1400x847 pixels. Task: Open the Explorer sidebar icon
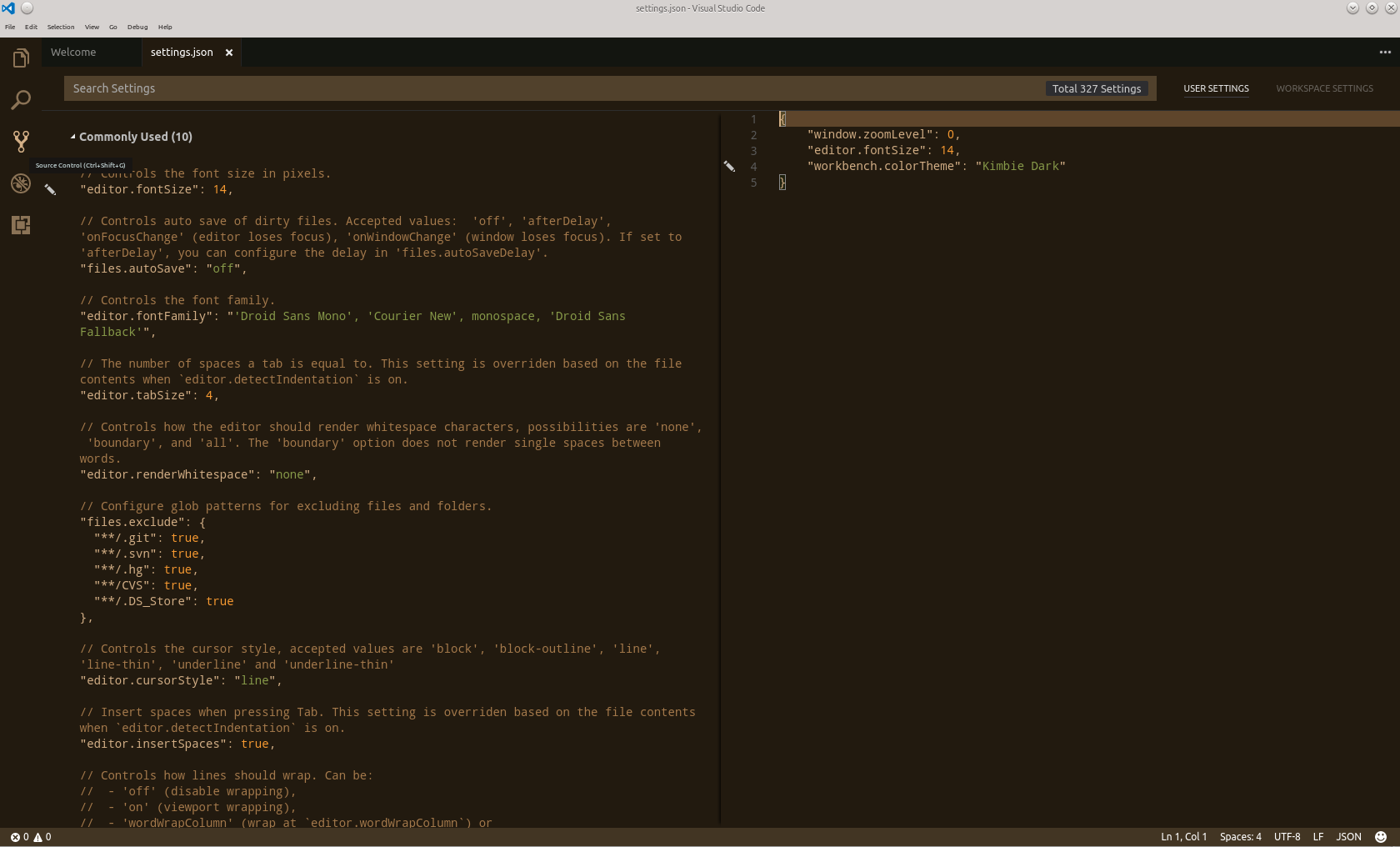20,58
